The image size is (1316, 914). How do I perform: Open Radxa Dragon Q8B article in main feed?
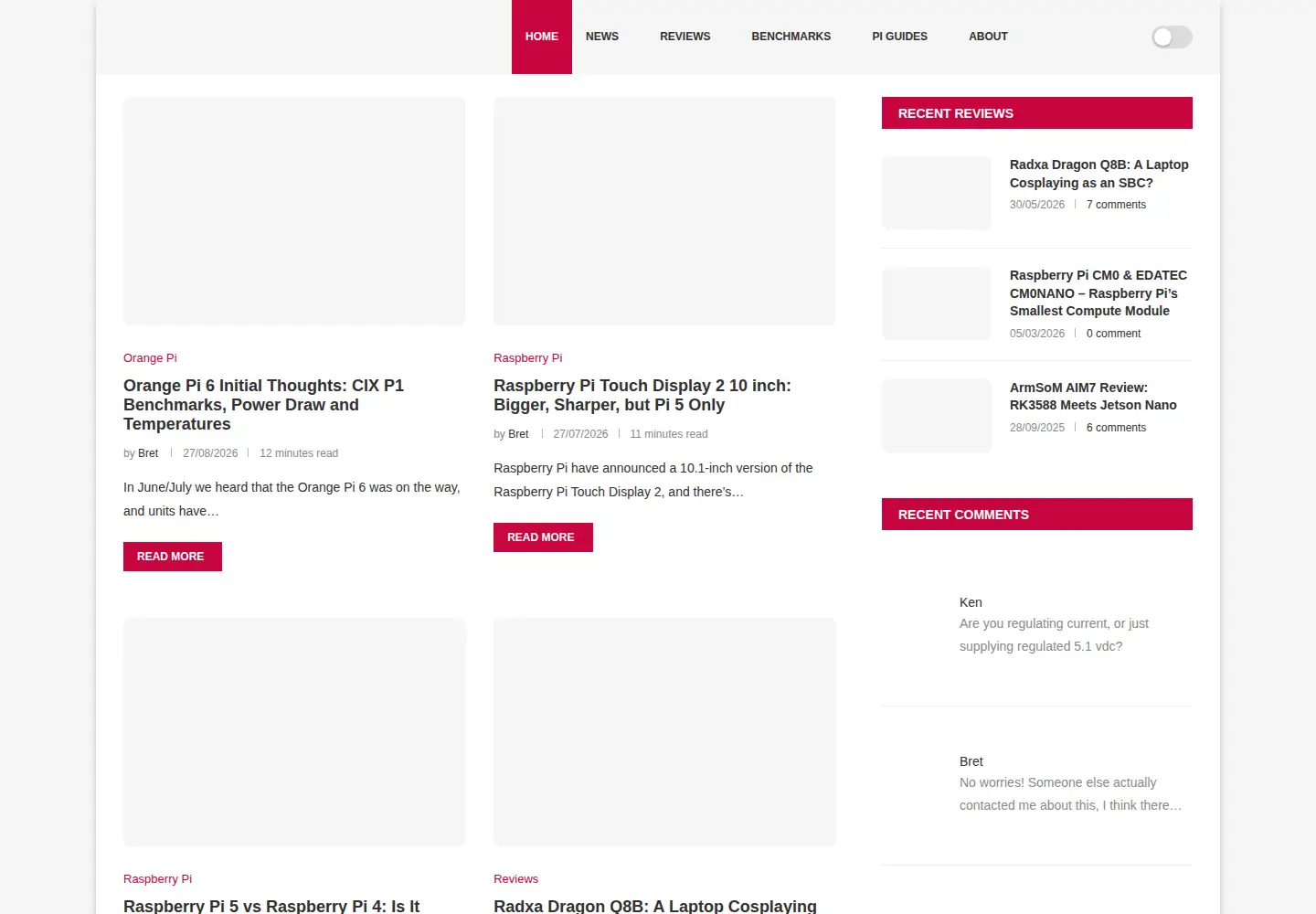[655, 906]
